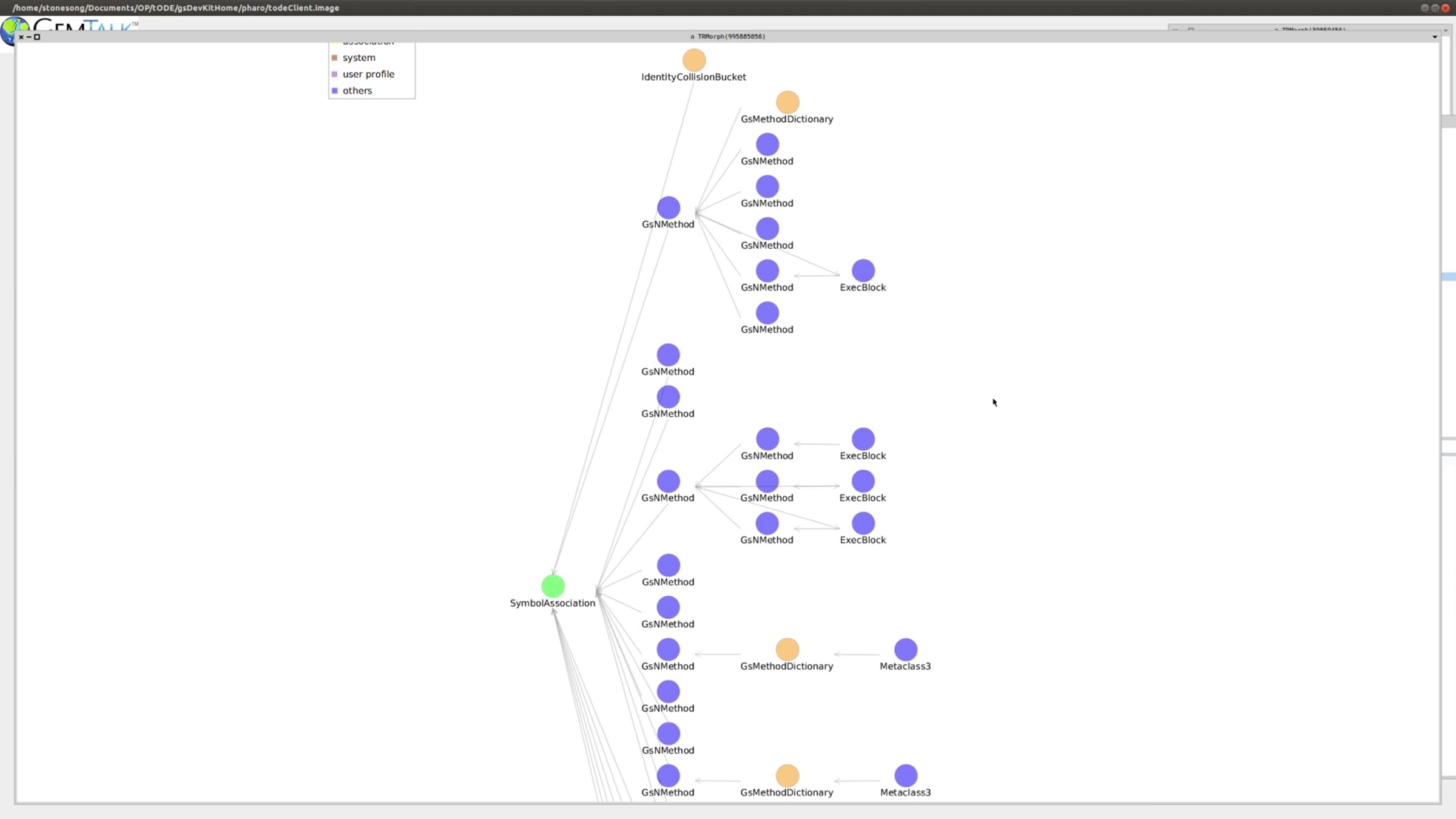Click the 'a TRMorph(995885056)' title bar label

tap(727, 36)
